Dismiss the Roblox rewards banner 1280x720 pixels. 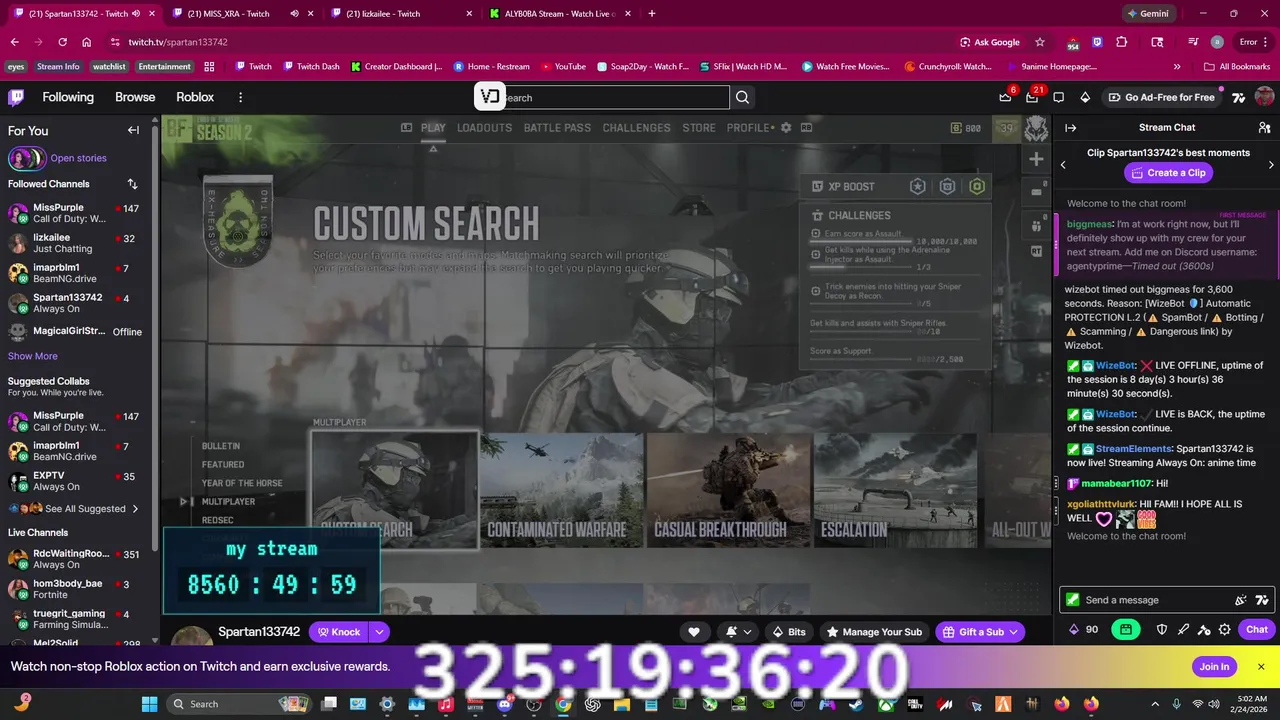point(1261,667)
